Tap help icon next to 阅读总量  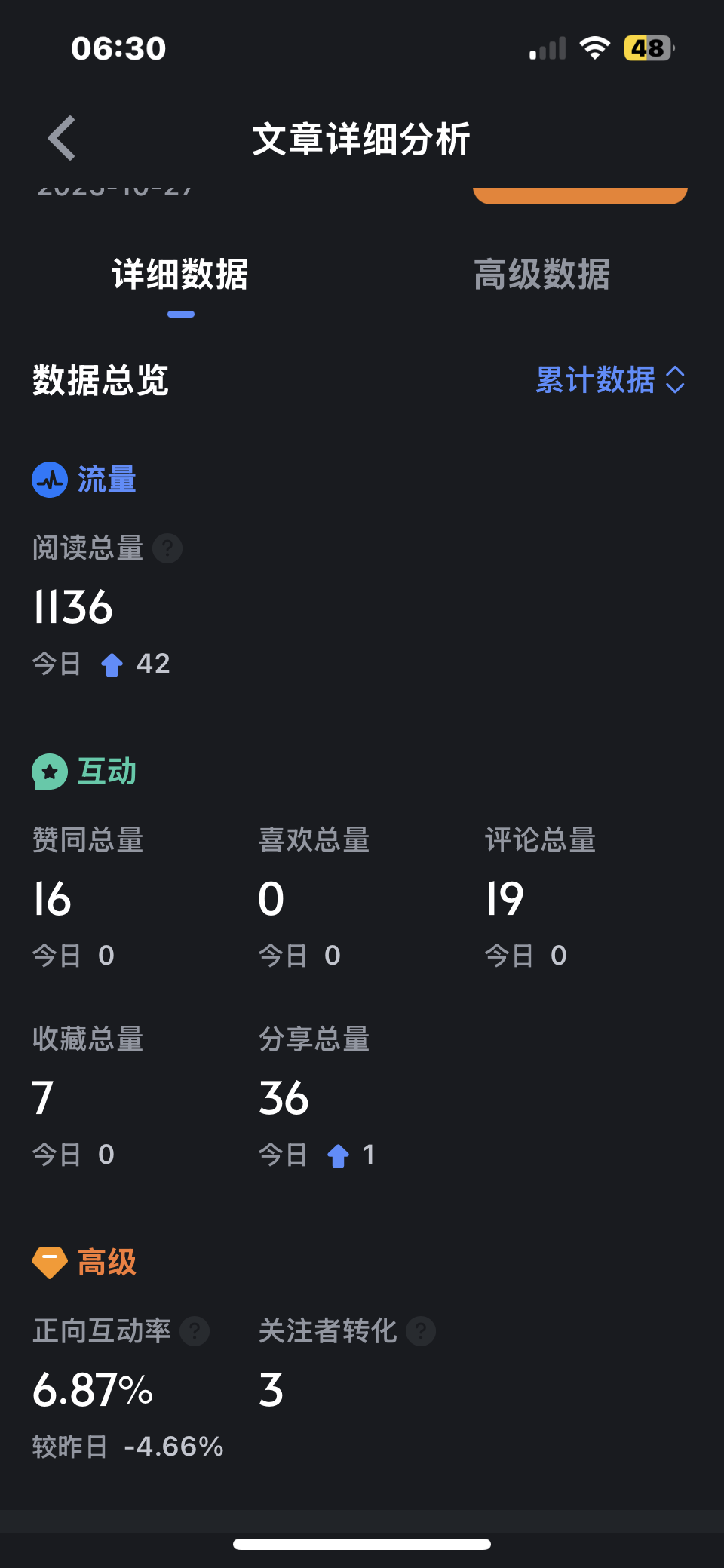point(167,548)
